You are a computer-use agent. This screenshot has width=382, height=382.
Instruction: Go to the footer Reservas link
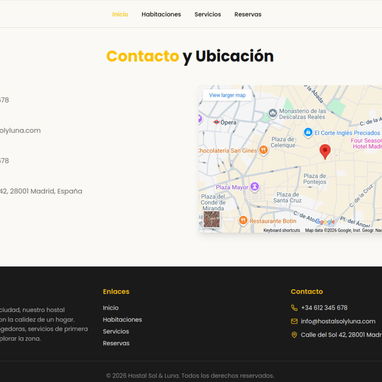[x=116, y=343]
